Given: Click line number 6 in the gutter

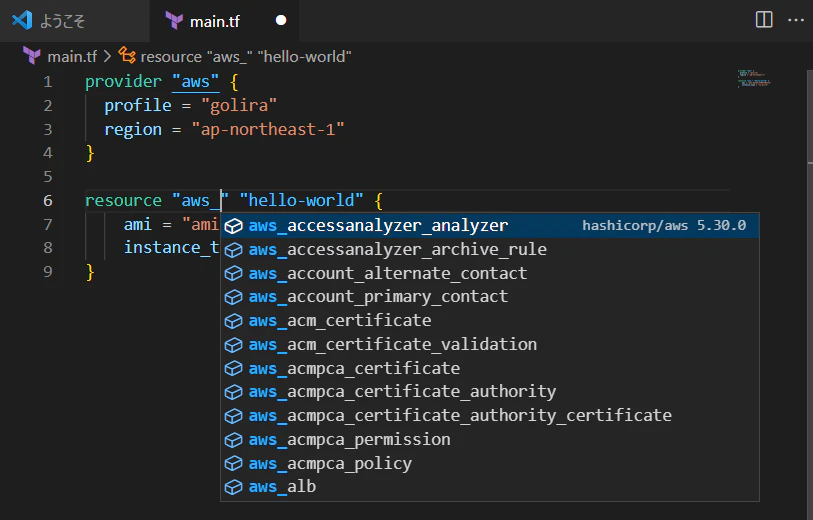Looking at the screenshot, I should click(48, 201).
